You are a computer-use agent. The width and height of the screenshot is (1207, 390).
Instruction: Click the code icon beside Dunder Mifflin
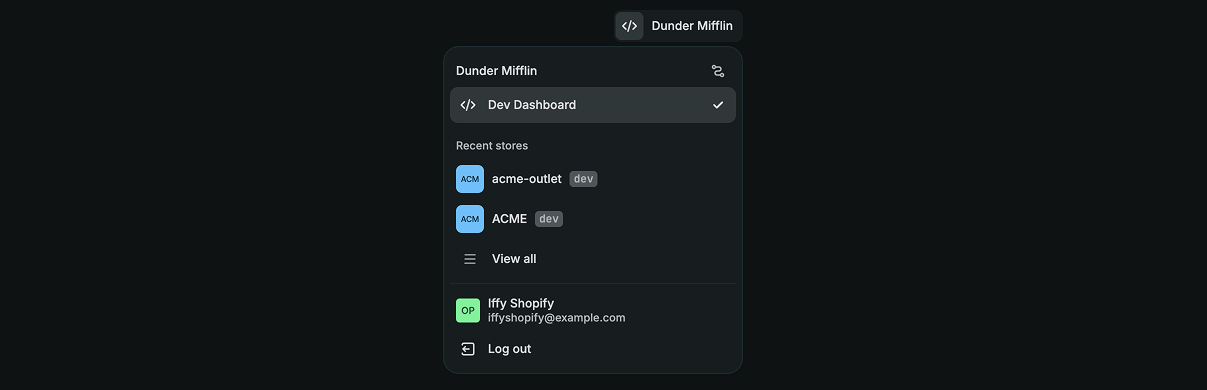(629, 26)
